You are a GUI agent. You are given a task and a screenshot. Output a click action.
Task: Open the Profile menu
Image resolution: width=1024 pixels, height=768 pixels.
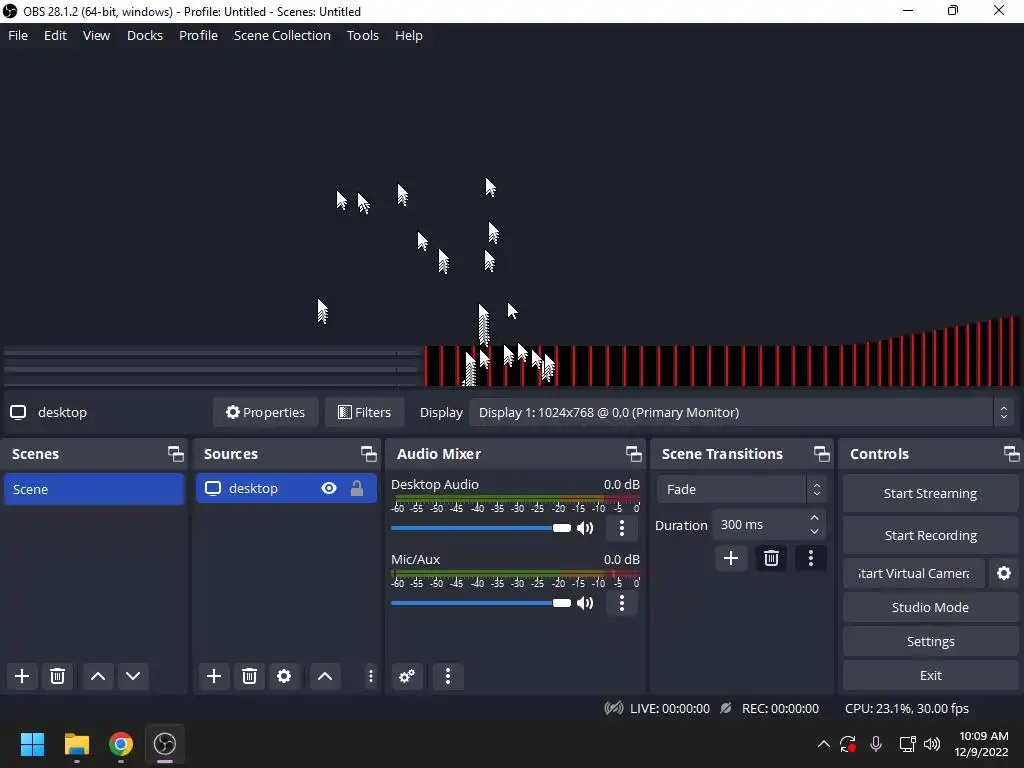click(x=199, y=35)
